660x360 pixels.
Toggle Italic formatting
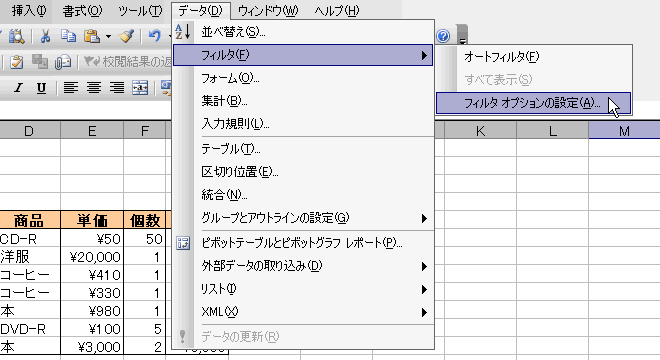coord(18,88)
